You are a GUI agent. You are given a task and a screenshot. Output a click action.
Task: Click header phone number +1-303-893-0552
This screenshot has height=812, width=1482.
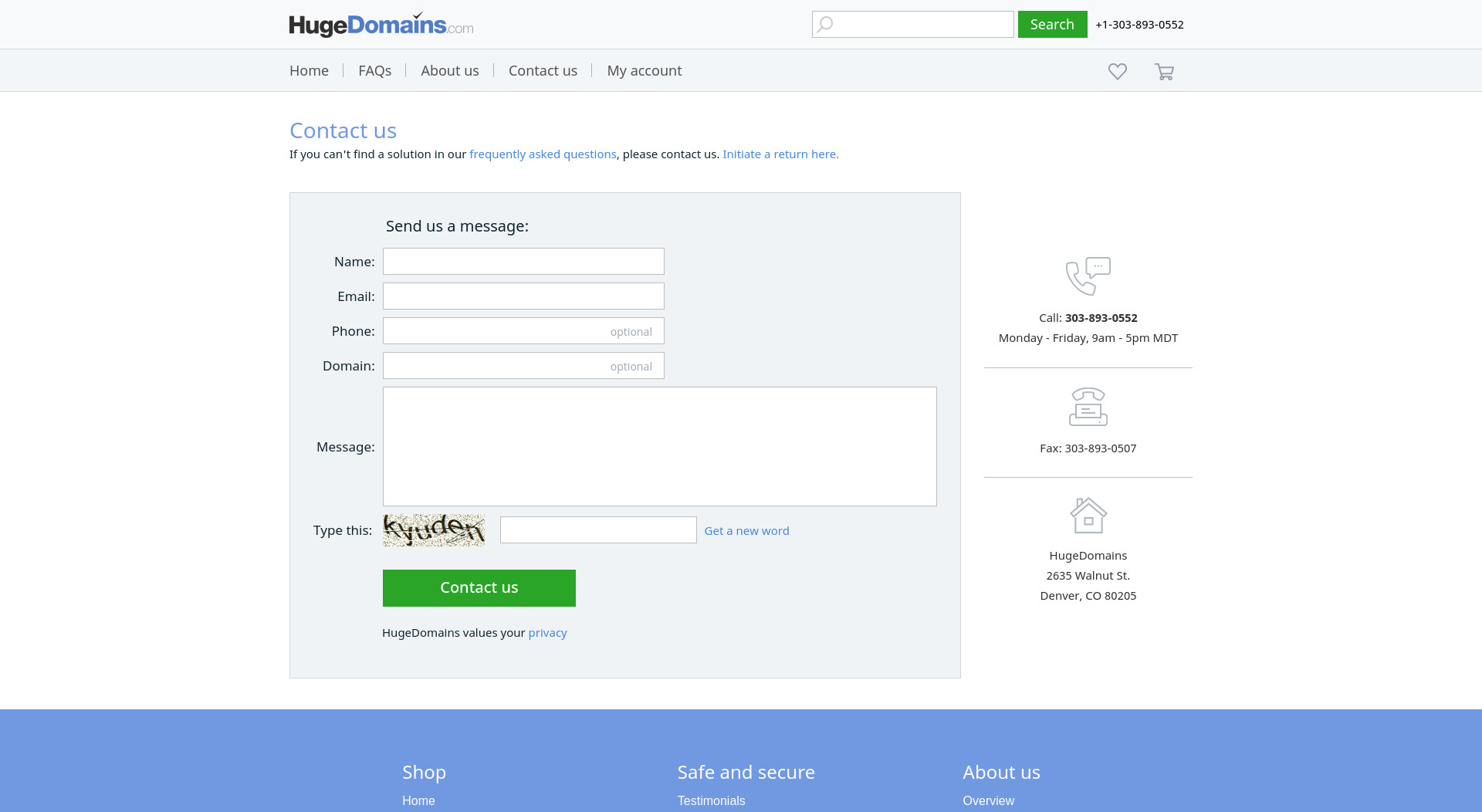(1139, 24)
